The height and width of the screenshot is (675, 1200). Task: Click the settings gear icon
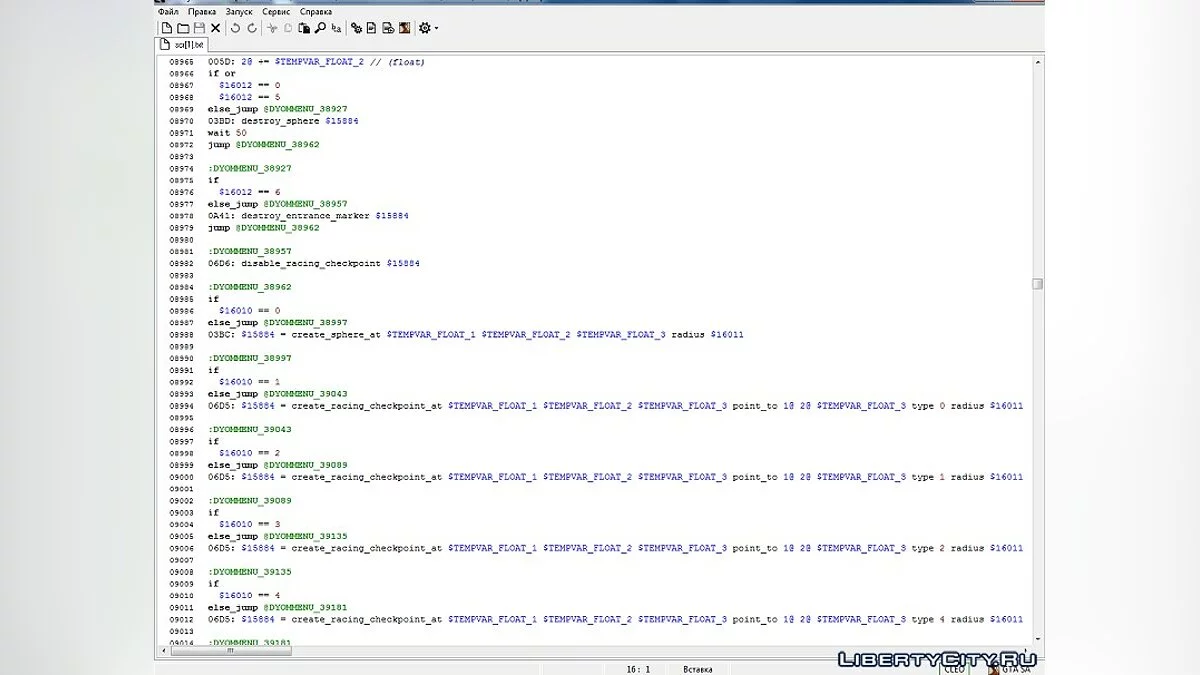click(424, 29)
